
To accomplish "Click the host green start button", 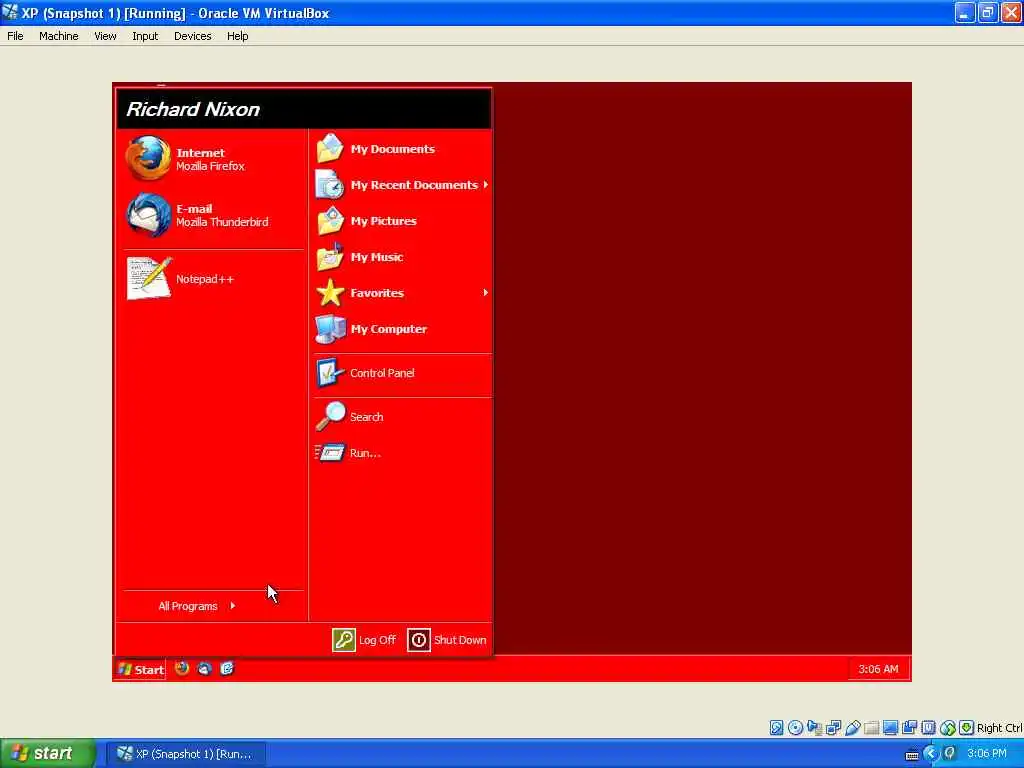I will 48,754.
